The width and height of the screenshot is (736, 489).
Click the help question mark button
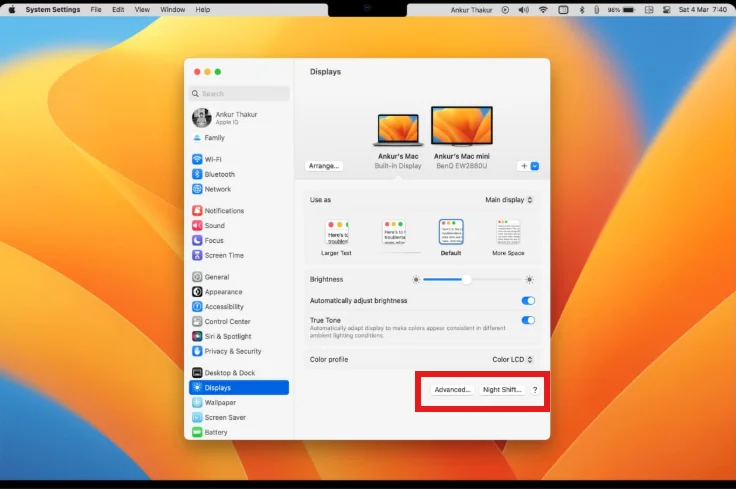pyautogui.click(x=535, y=390)
